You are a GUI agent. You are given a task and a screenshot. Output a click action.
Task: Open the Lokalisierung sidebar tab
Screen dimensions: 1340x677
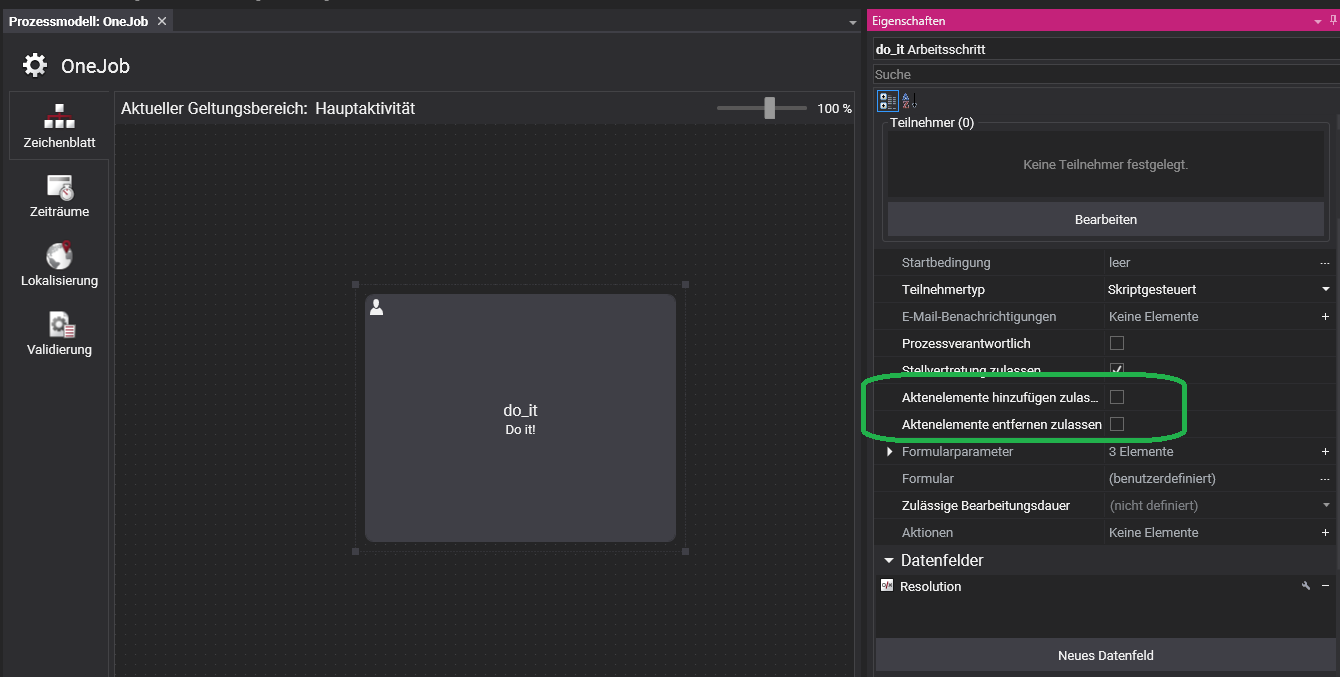coord(59,264)
